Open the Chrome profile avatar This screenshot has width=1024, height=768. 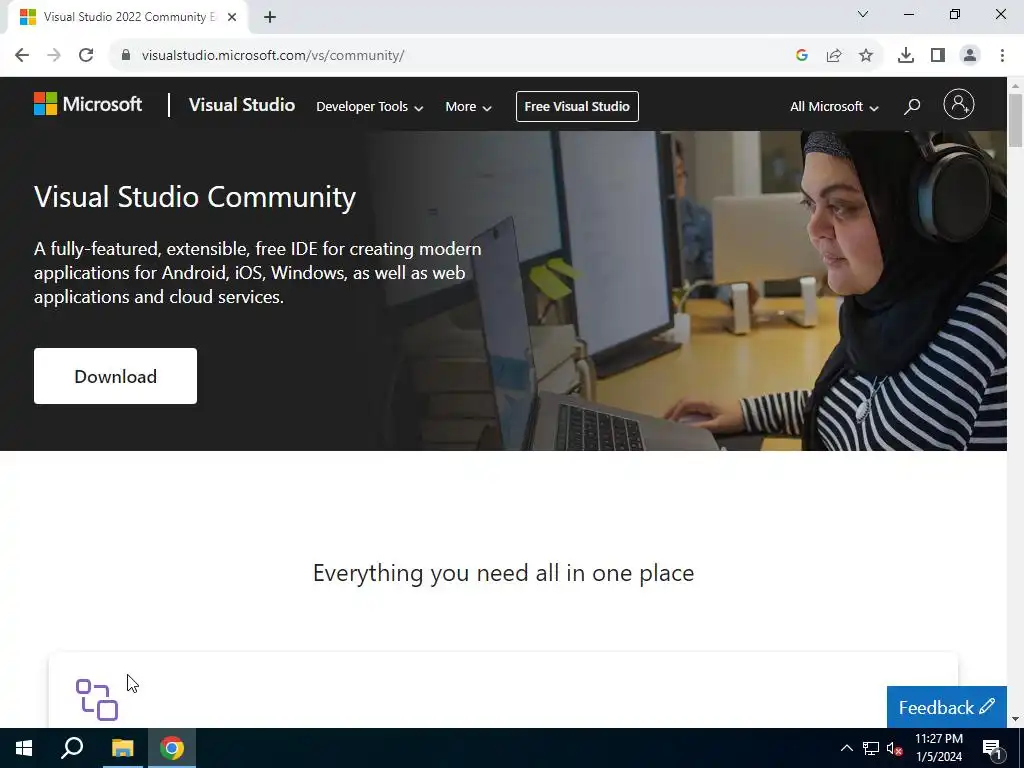pos(970,55)
